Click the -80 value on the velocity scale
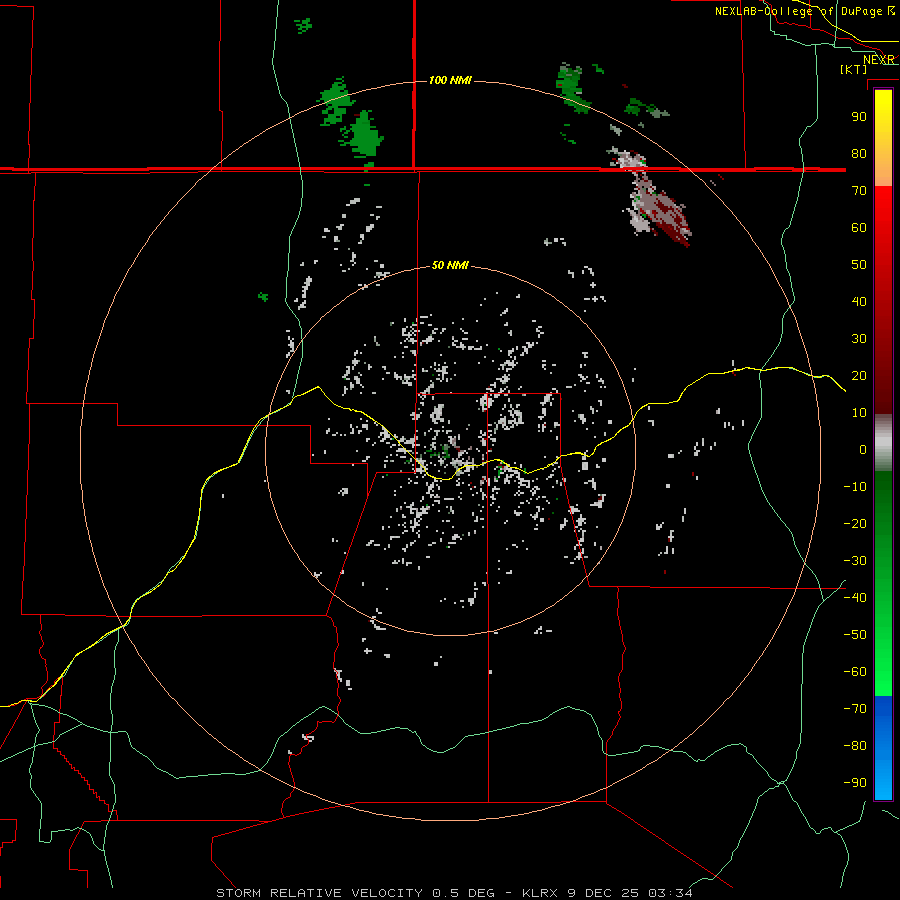The width and height of the screenshot is (900, 900). [855, 746]
